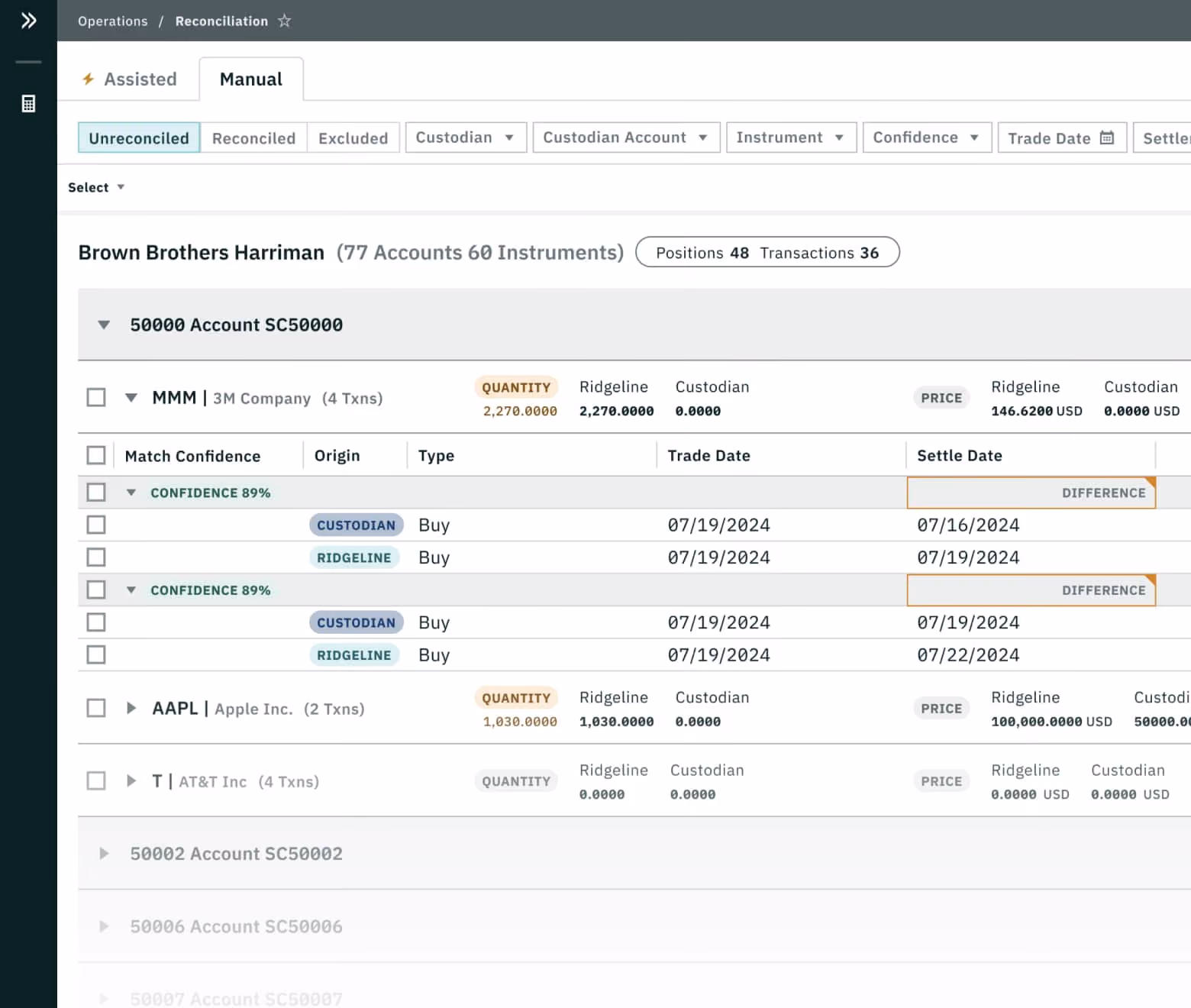Click the Brown Brothers Harriman heading
The image size is (1191, 1008).
202,253
